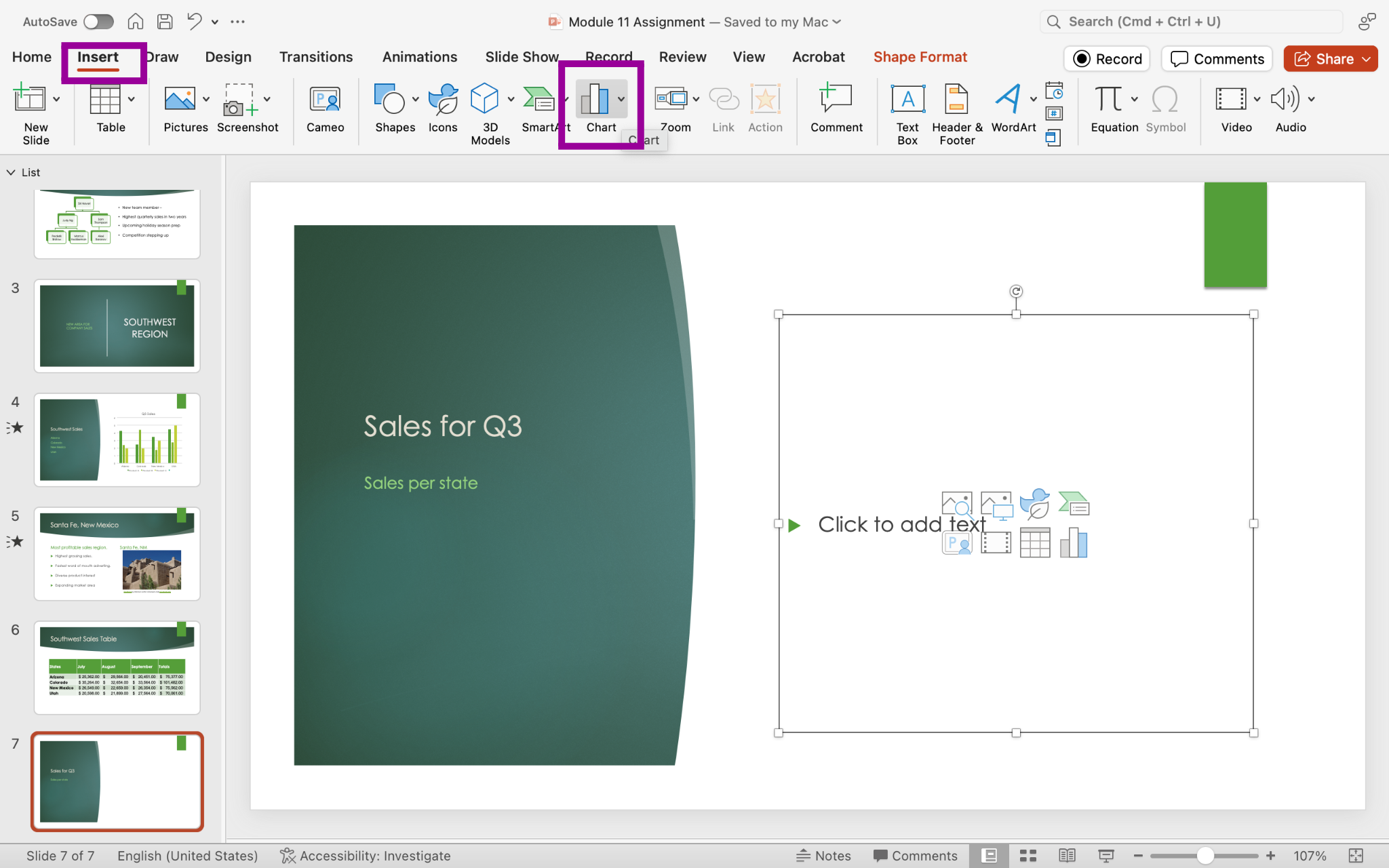Undo the last action

[x=194, y=22]
